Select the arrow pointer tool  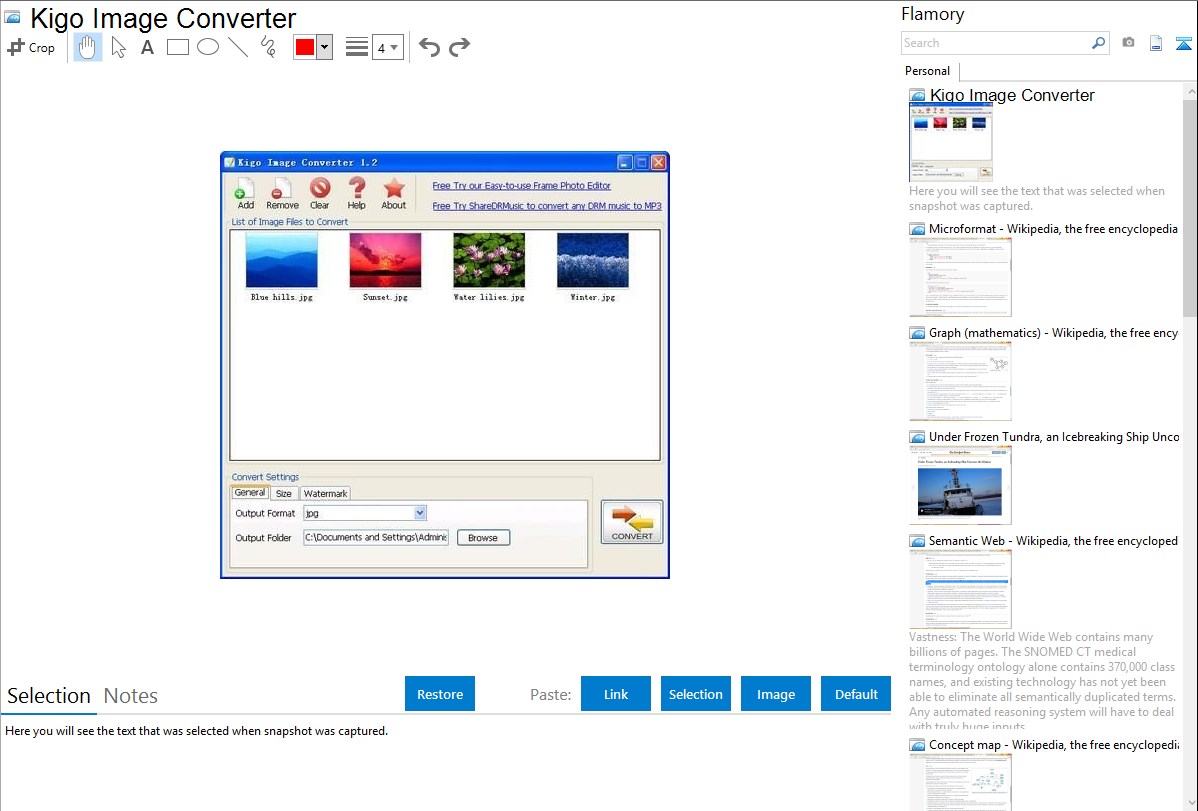[119, 47]
